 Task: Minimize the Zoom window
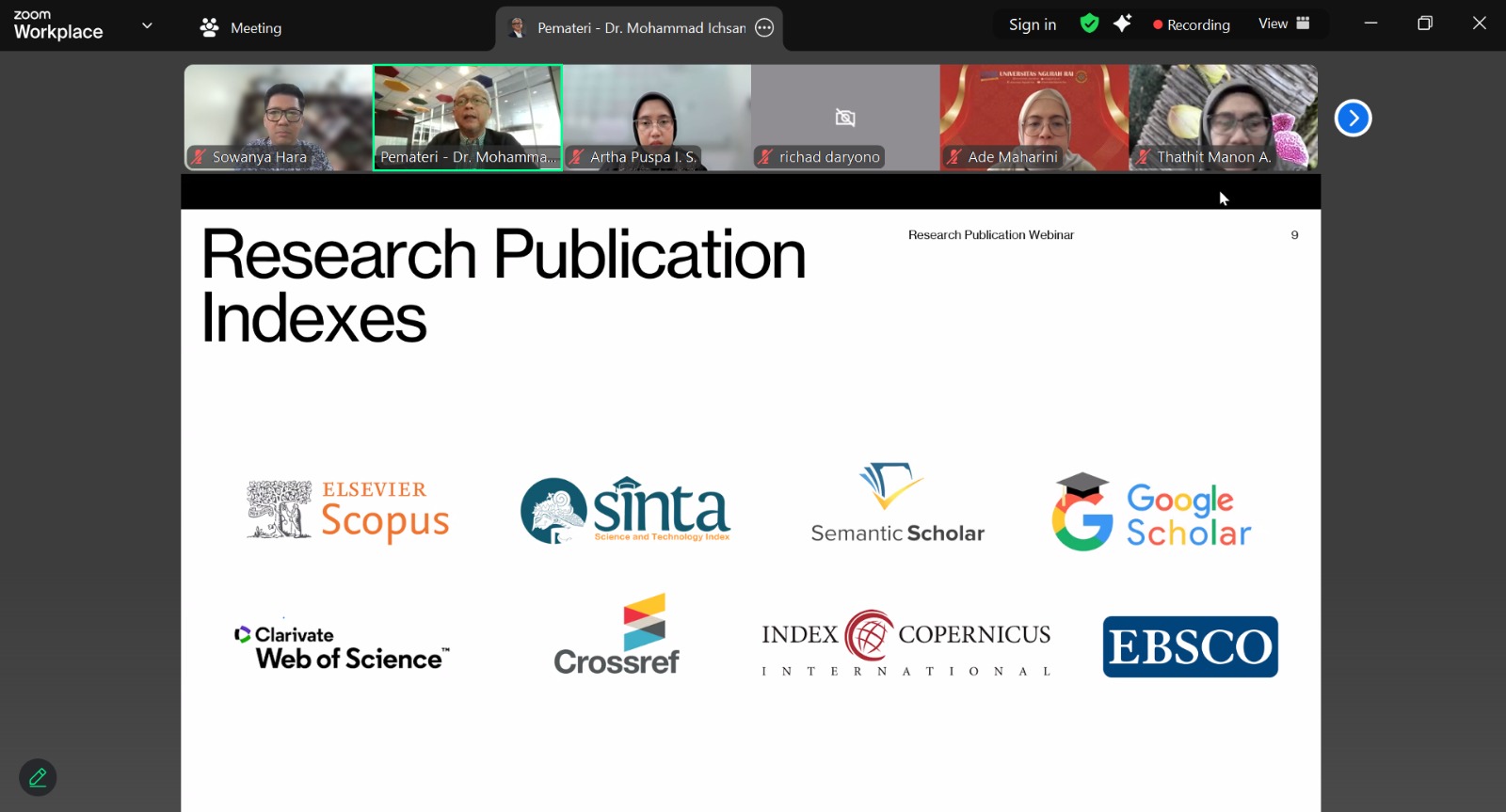coord(1370,24)
